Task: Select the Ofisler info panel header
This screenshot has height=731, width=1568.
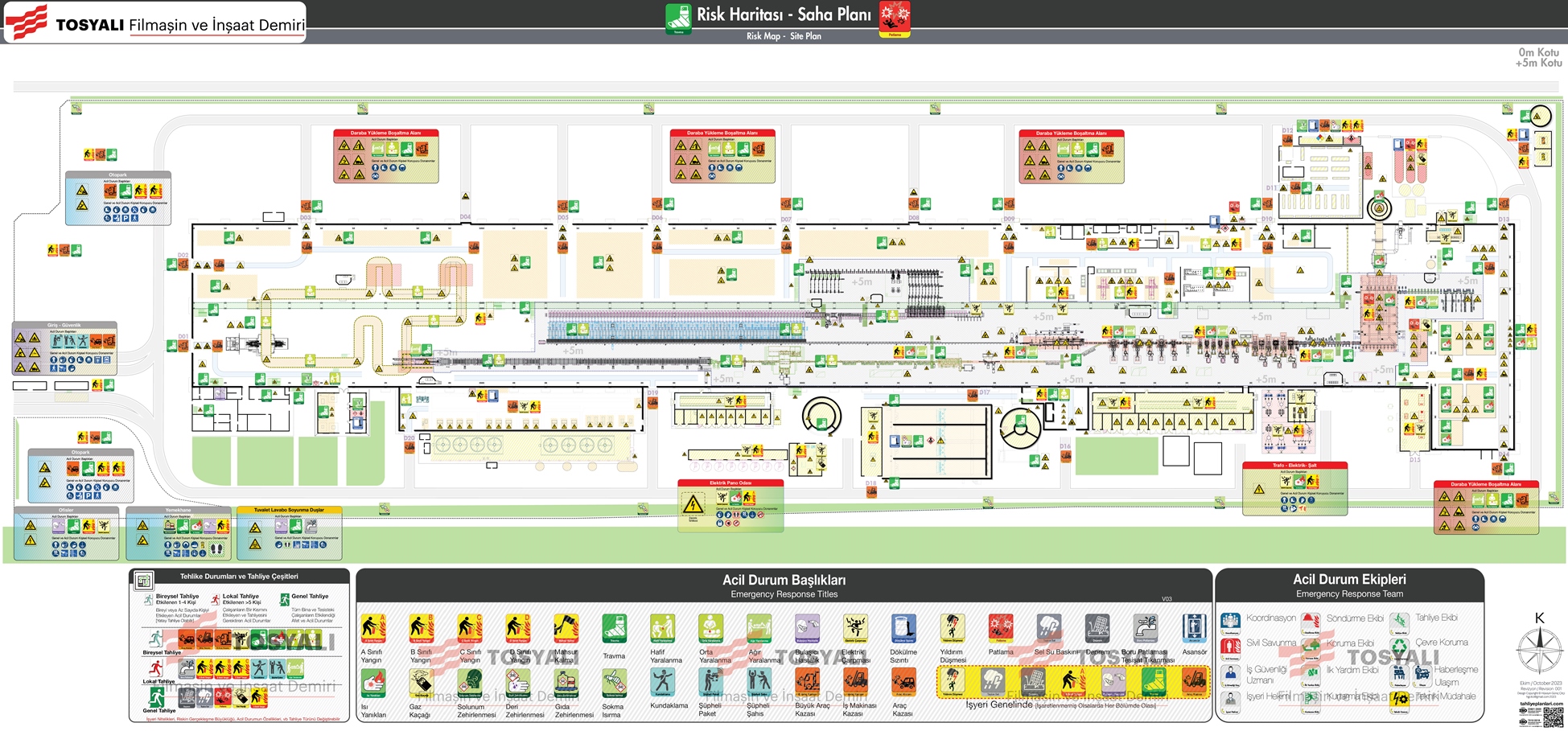Action: point(66,510)
